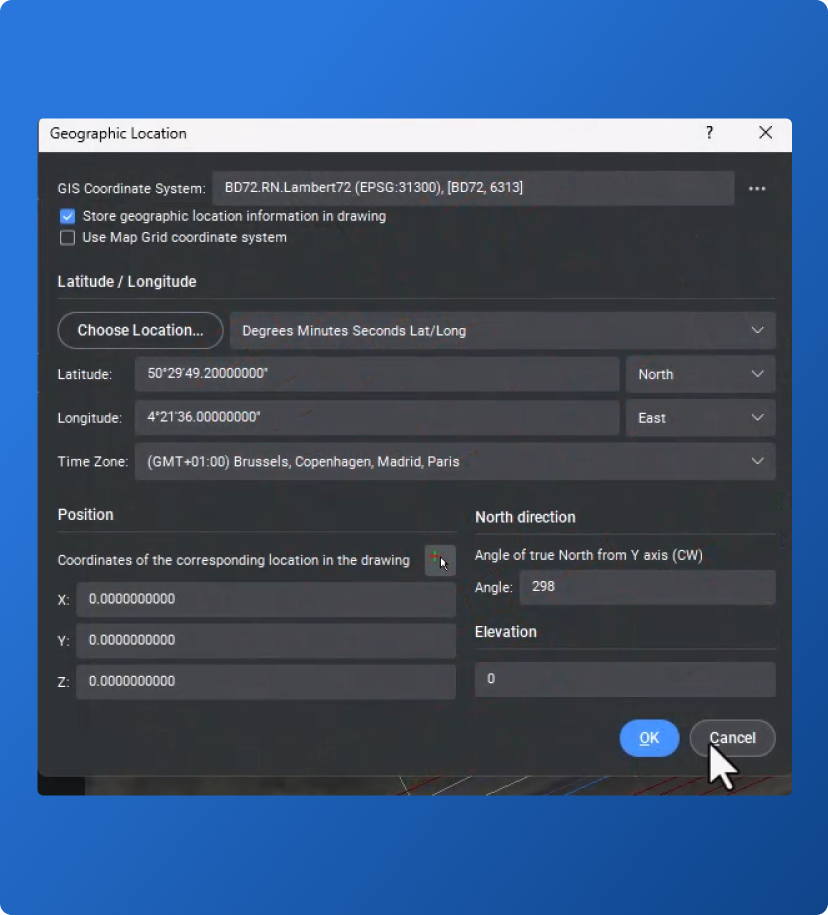The height and width of the screenshot is (915, 828).
Task: Uncheck Store geographic location information in drawing
Action: click(x=68, y=216)
